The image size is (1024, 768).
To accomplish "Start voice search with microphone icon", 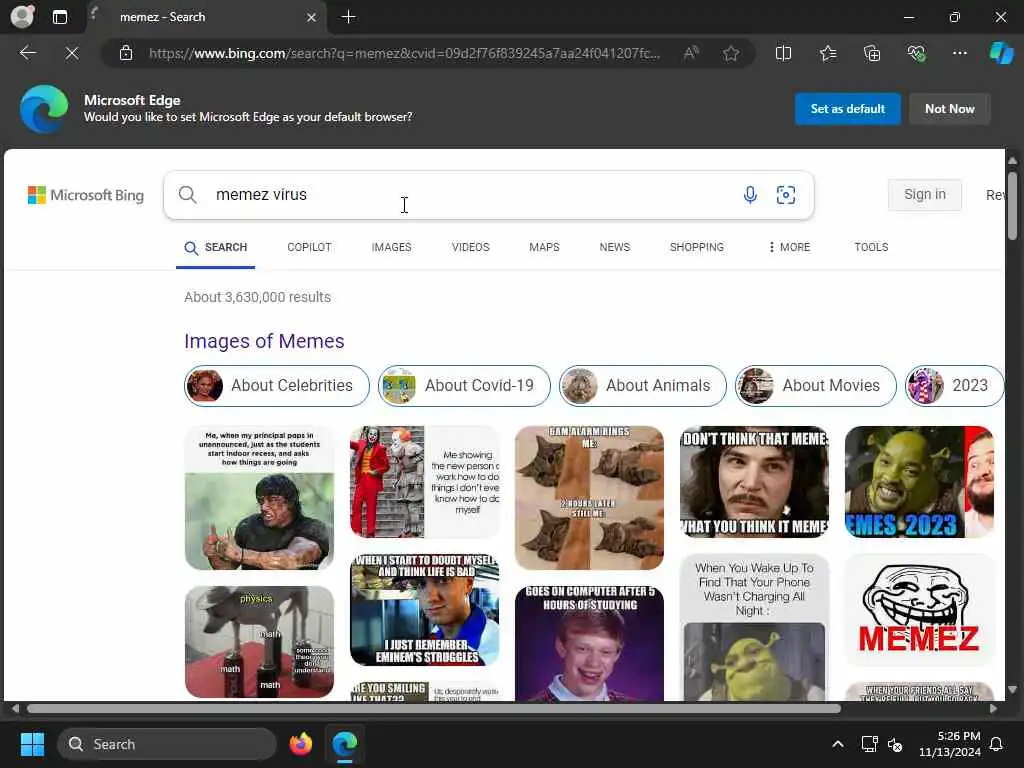I will [x=750, y=195].
